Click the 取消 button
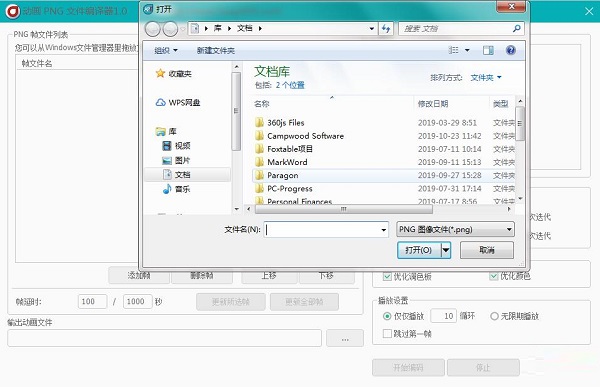Viewport: 600px width, 387px height. (x=487, y=250)
